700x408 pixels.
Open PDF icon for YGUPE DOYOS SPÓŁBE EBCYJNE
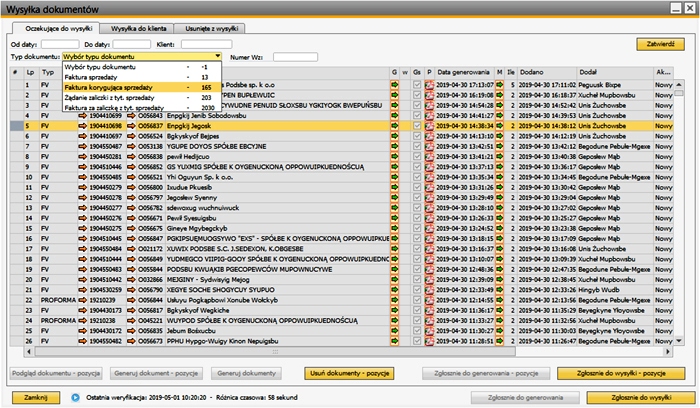click(x=429, y=146)
